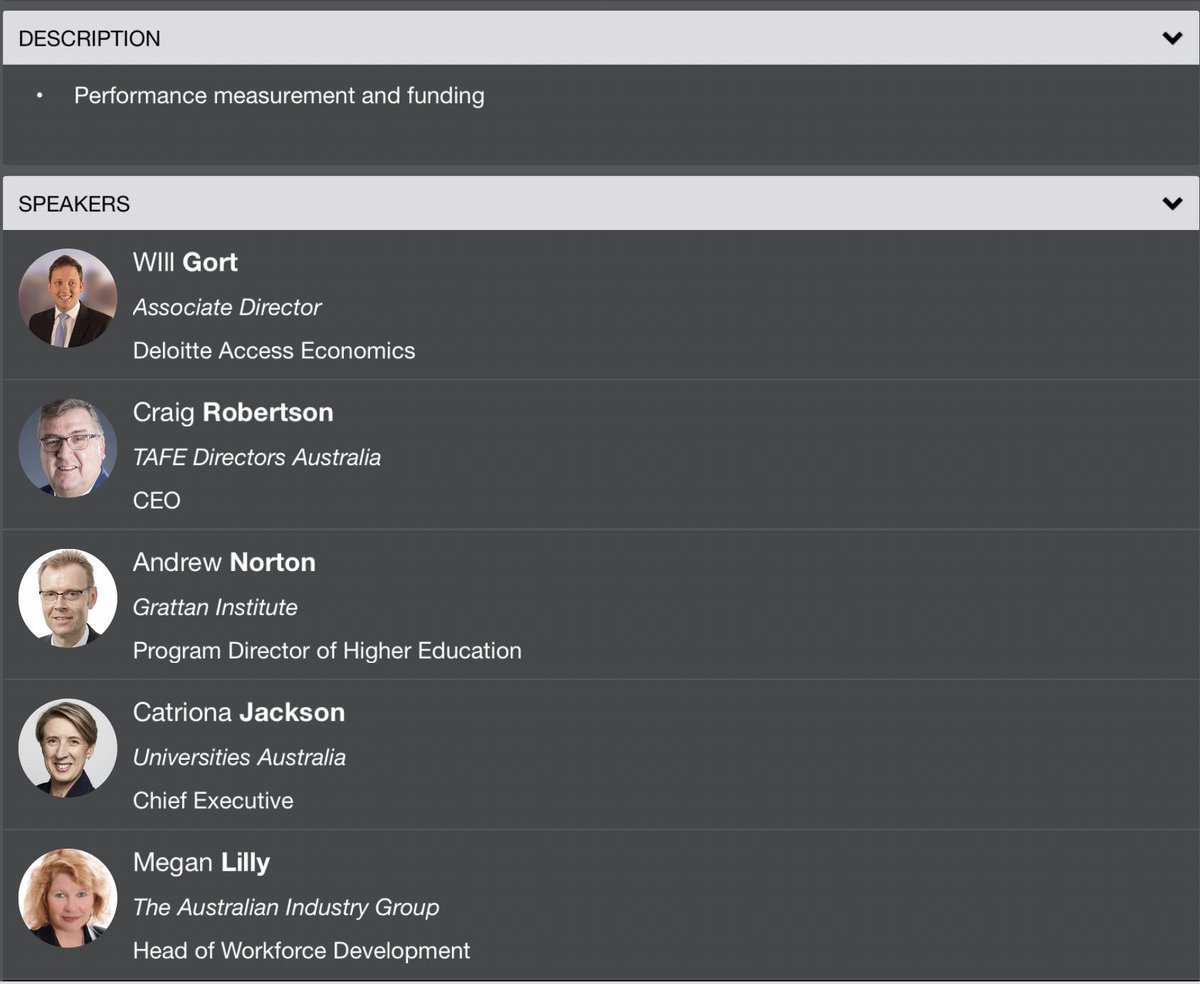
Task: Click 'Associate Director' title text
Action: (x=227, y=307)
